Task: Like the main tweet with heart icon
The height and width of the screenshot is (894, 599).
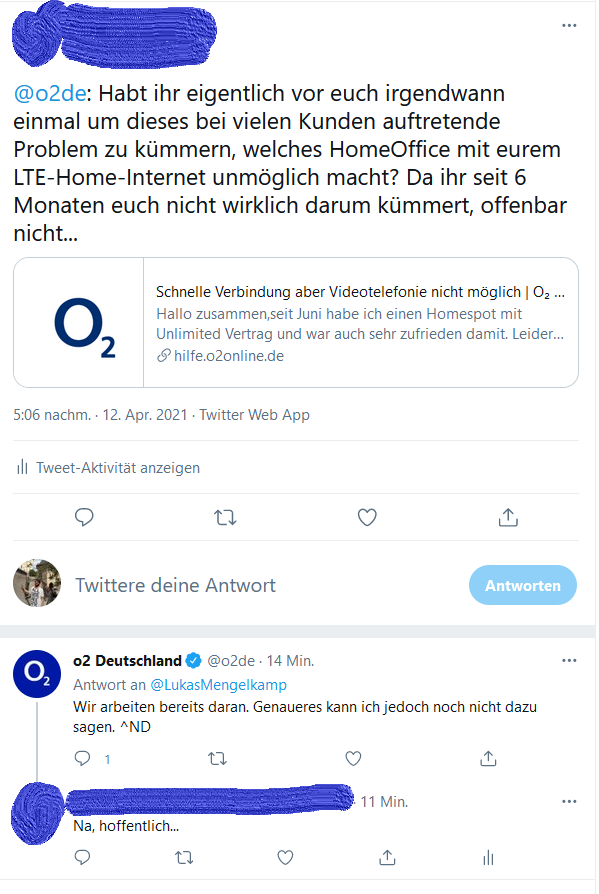Action: tap(367, 517)
